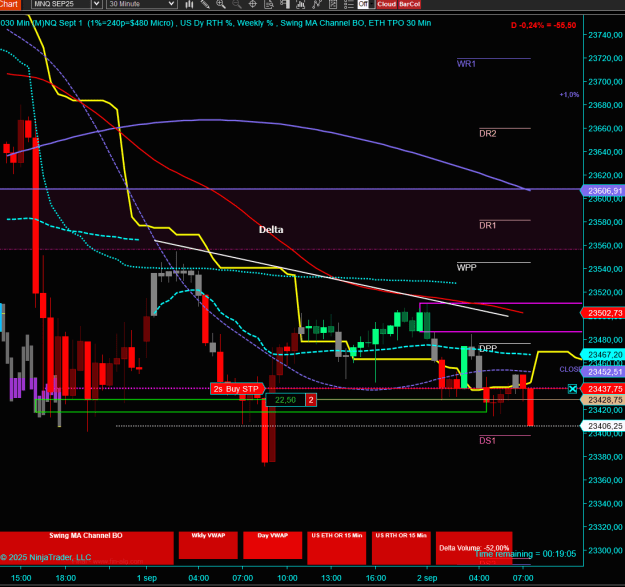The image size is (625, 587).
Task: Click the cyan X order cancel marker
Action: (x=572, y=389)
